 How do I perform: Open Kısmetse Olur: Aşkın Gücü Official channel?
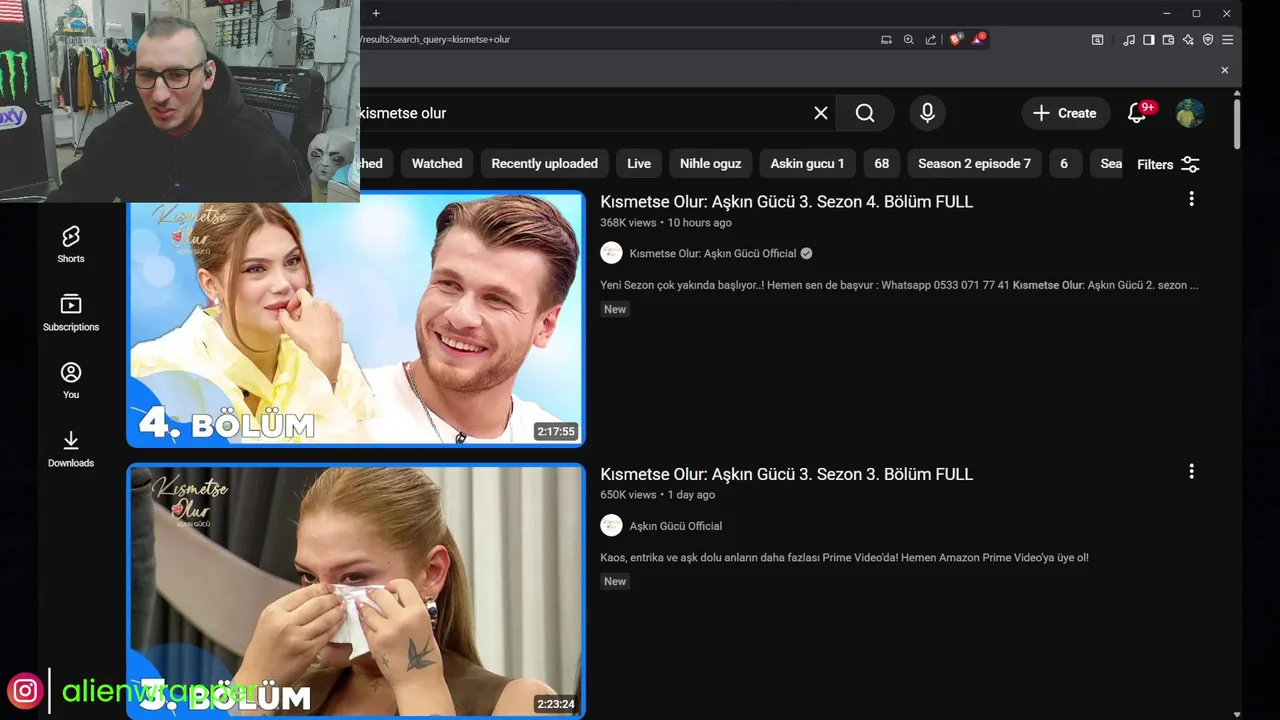[713, 253]
